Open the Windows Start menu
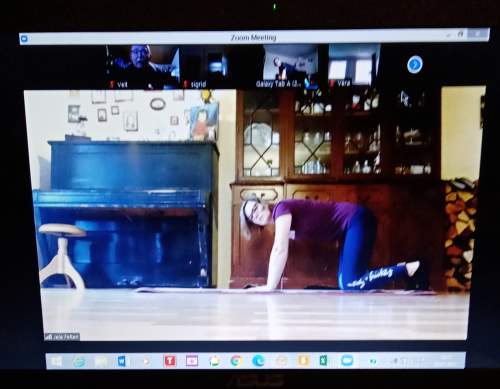This screenshot has width=500, height=389. (57, 361)
